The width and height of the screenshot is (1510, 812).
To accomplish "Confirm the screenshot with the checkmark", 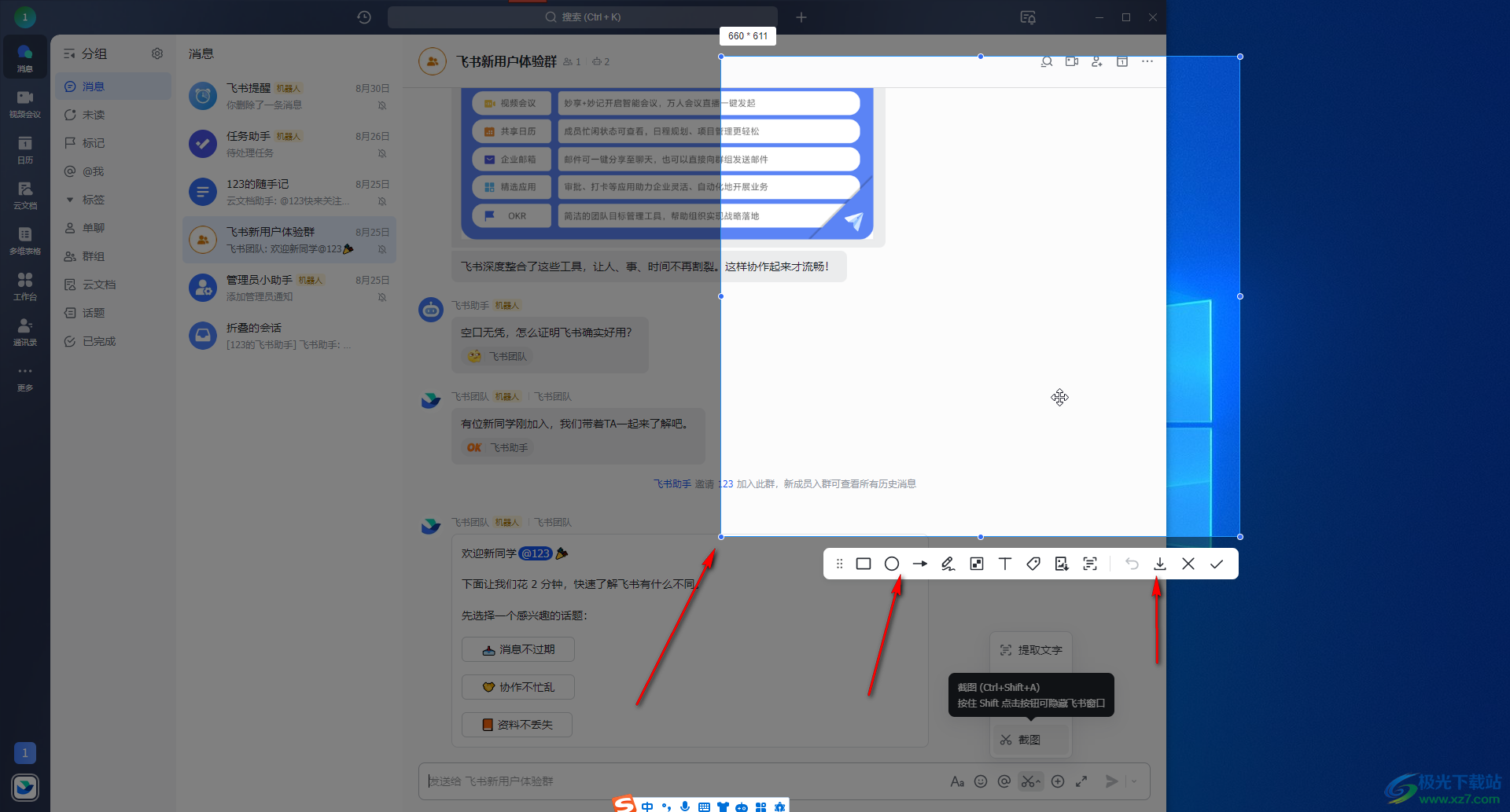I will click(x=1217, y=564).
